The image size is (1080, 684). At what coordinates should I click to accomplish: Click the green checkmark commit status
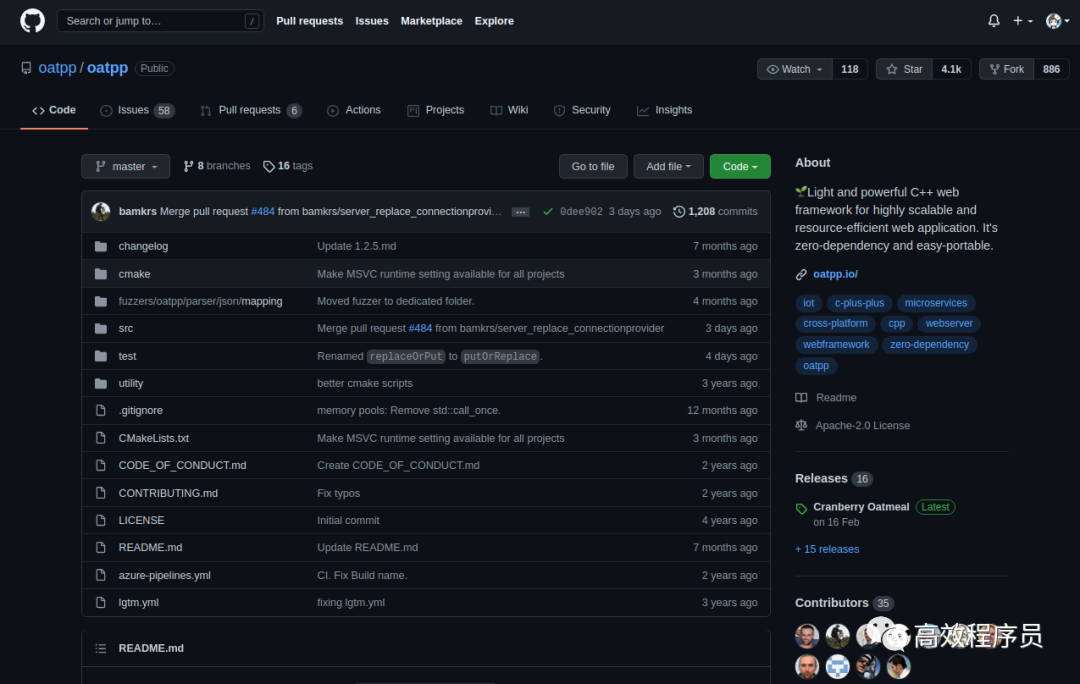click(548, 211)
